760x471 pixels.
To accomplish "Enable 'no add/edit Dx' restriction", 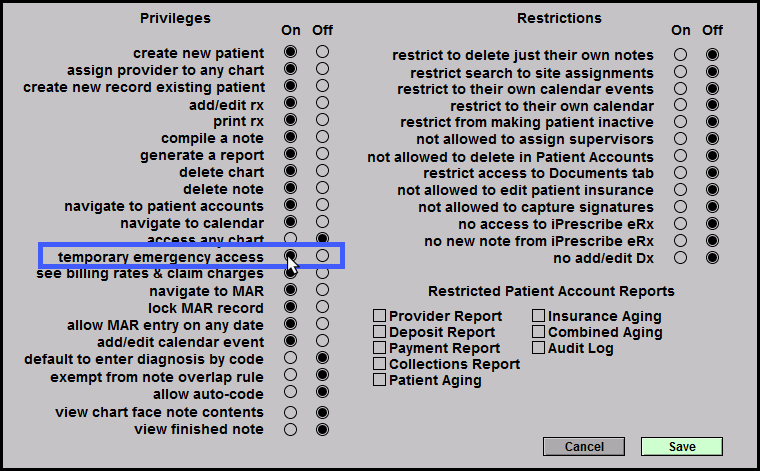I will click(680, 258).
